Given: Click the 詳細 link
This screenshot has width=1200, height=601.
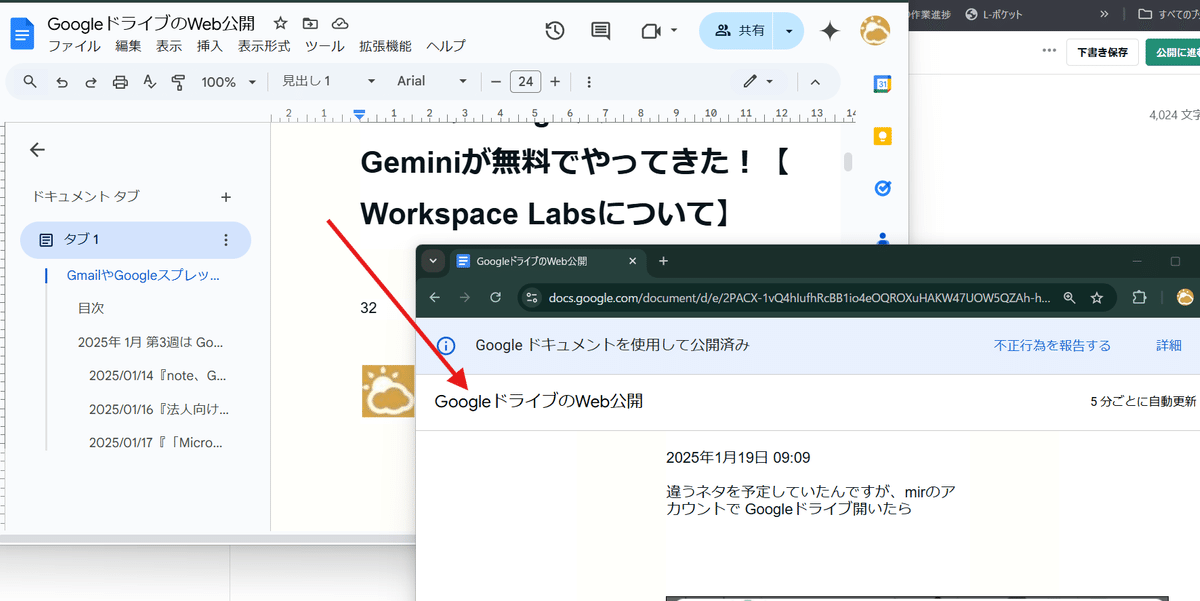Looking at the screenshot, I should click(x=1169, y=345).
